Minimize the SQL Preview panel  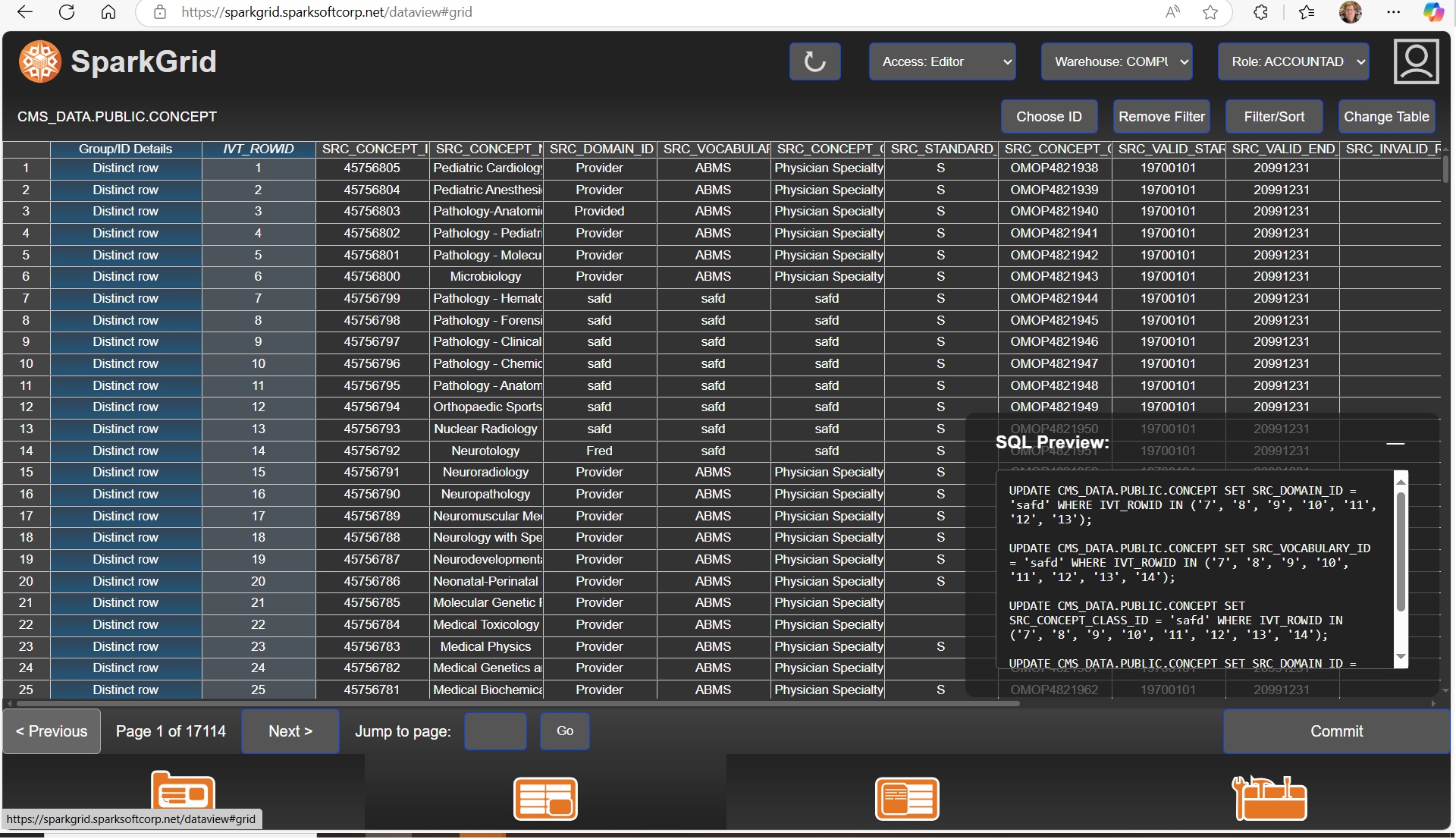[x=1395, y=443]
